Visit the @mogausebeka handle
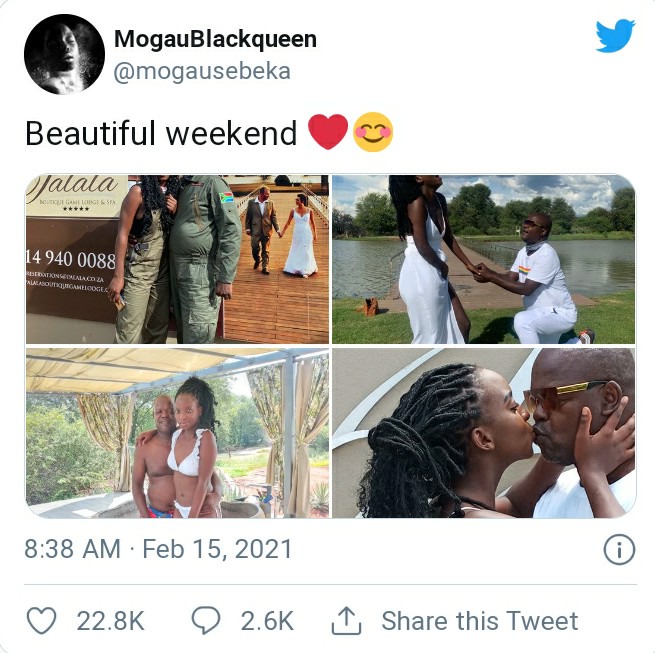 click(x=202, y=71)
